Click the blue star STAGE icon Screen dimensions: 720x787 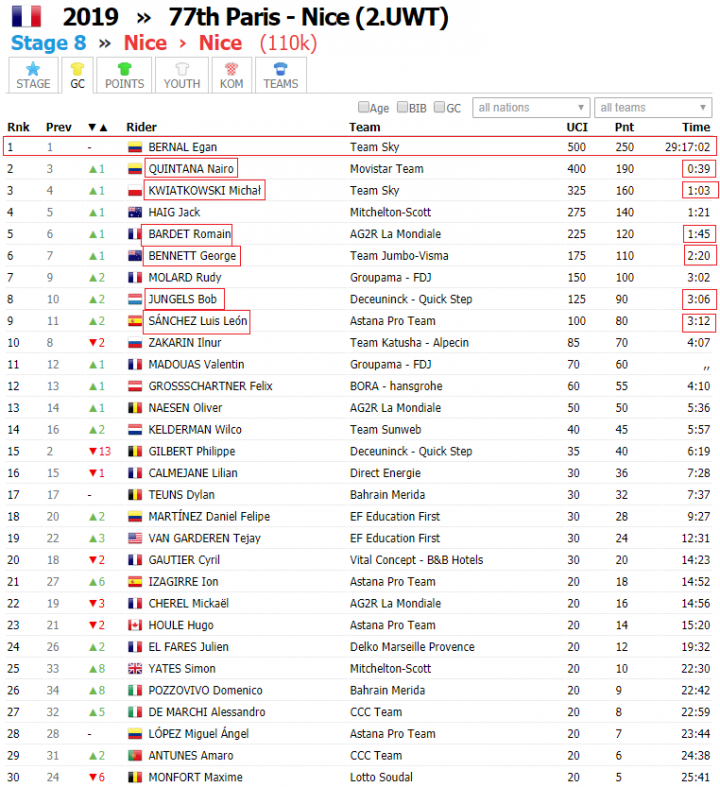[x=33, y=68]
